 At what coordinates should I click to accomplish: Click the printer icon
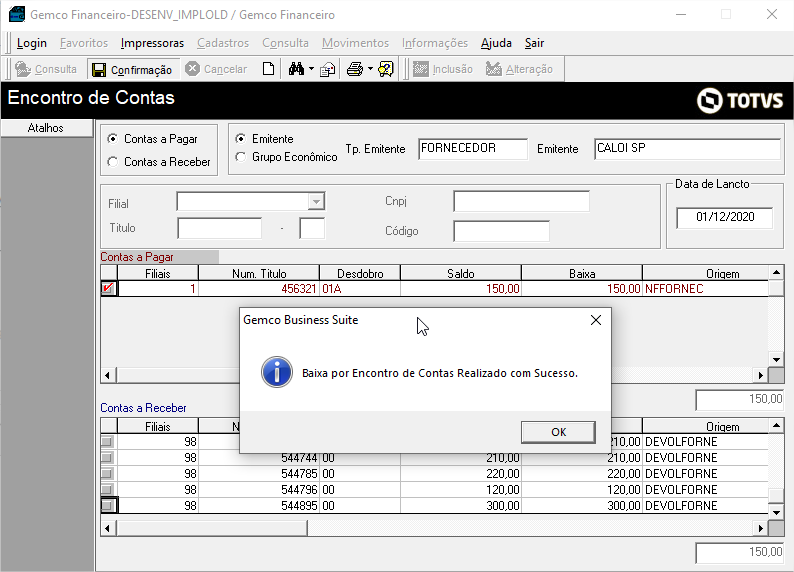[355, 69]
